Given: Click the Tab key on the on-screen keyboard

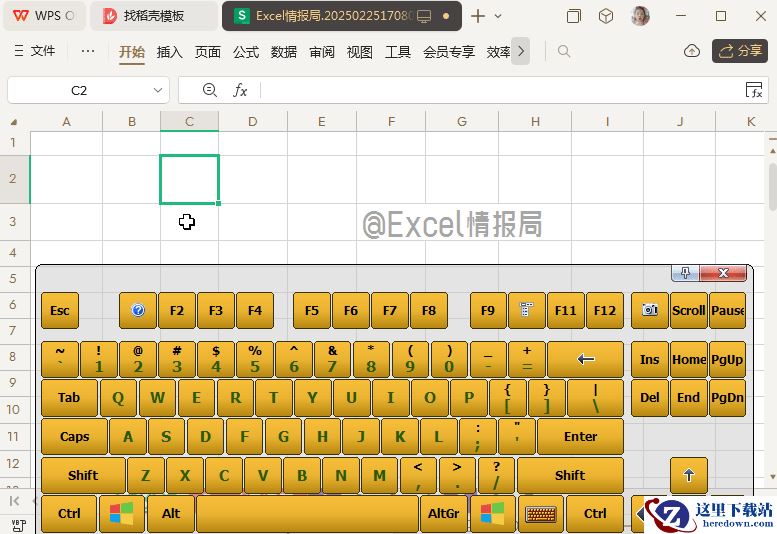Looking at the screenshot, I should (69, 398).
